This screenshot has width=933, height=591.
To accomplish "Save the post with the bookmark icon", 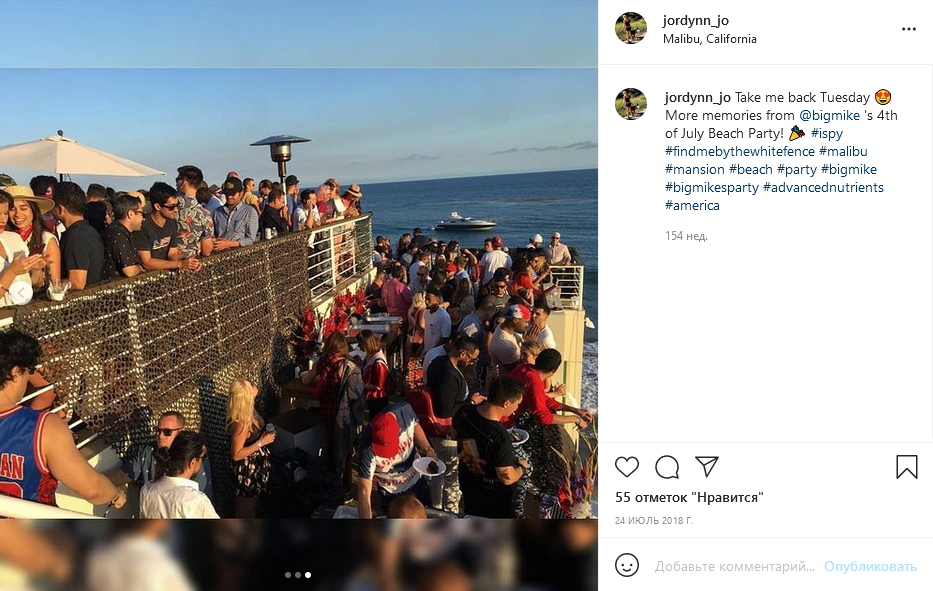I will tap(907, 467).
